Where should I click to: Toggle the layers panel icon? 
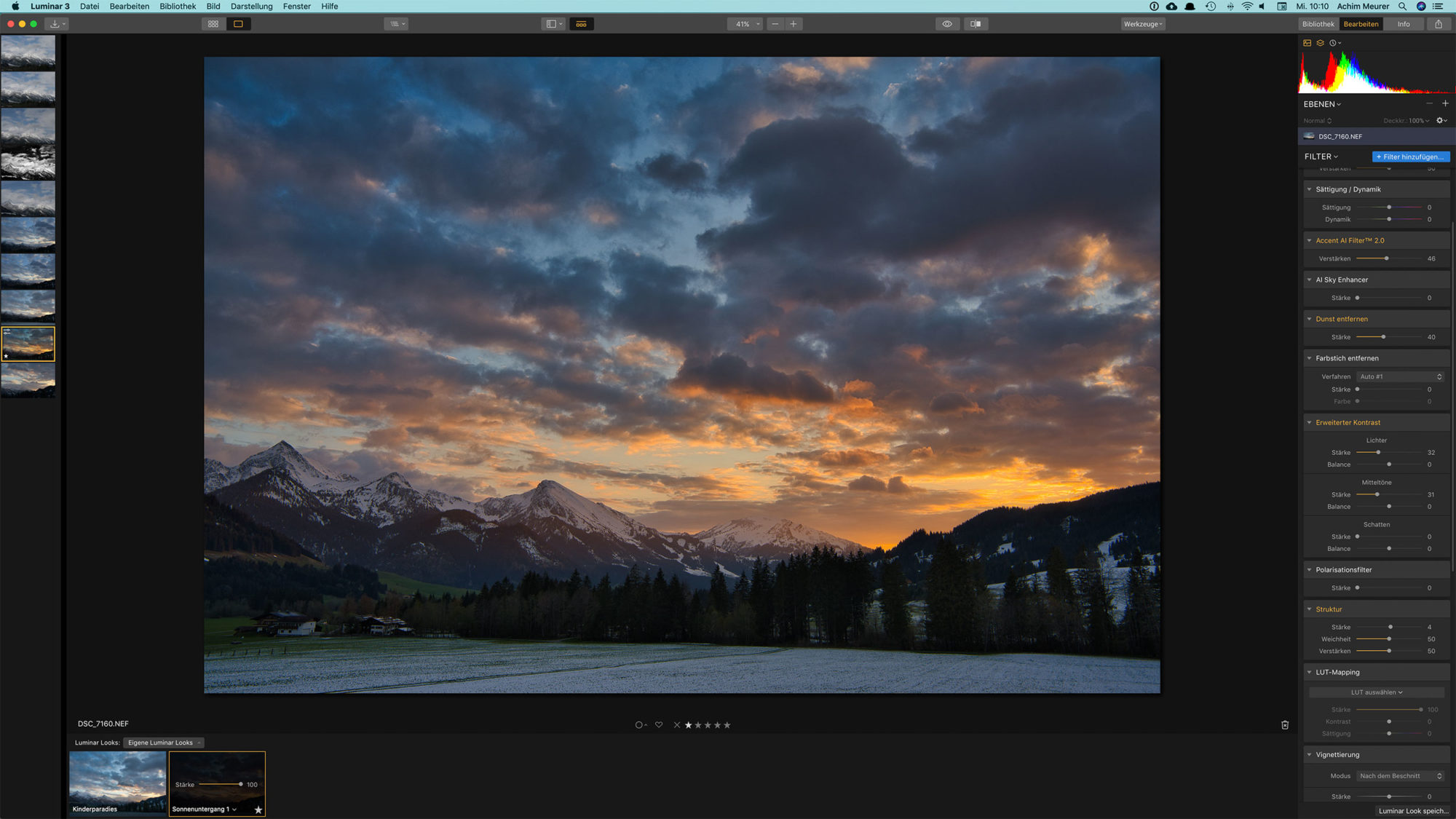pos(1320,43)
